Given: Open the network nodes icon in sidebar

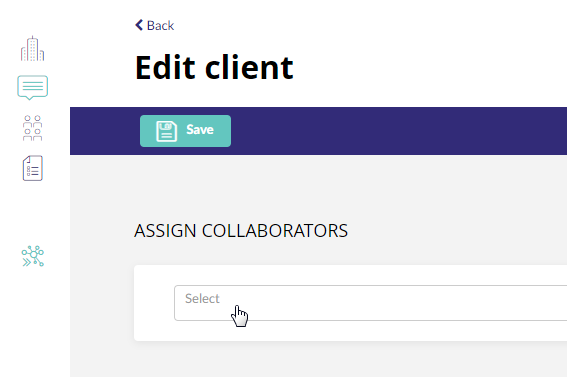Looking at the screenshot, I should (33, 256).
